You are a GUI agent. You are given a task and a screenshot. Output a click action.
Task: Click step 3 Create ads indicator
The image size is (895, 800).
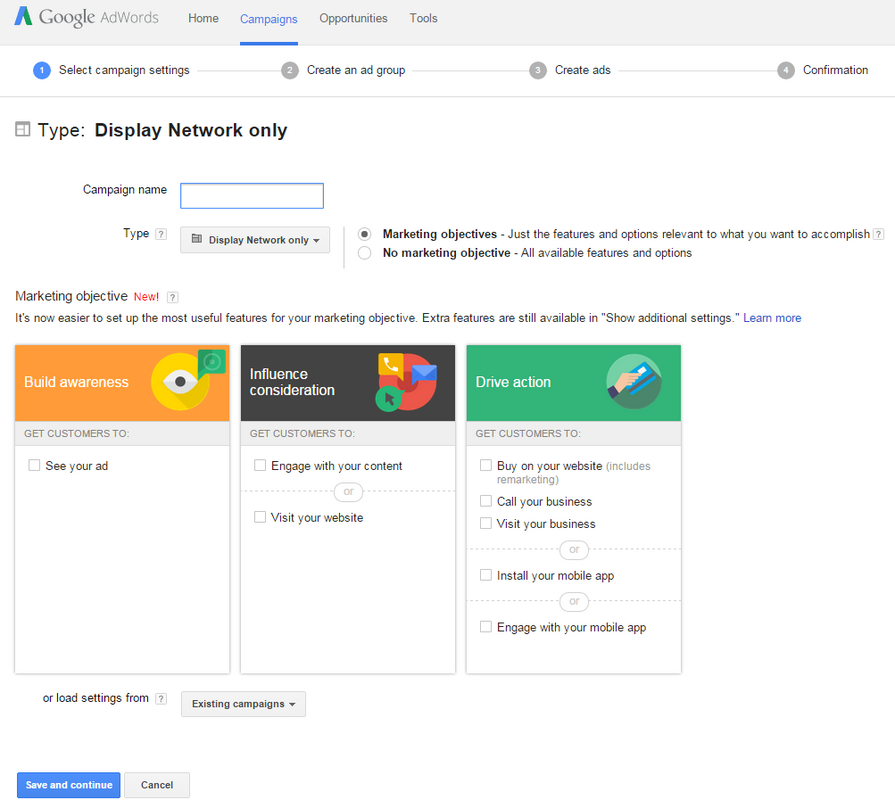(538, 70)
